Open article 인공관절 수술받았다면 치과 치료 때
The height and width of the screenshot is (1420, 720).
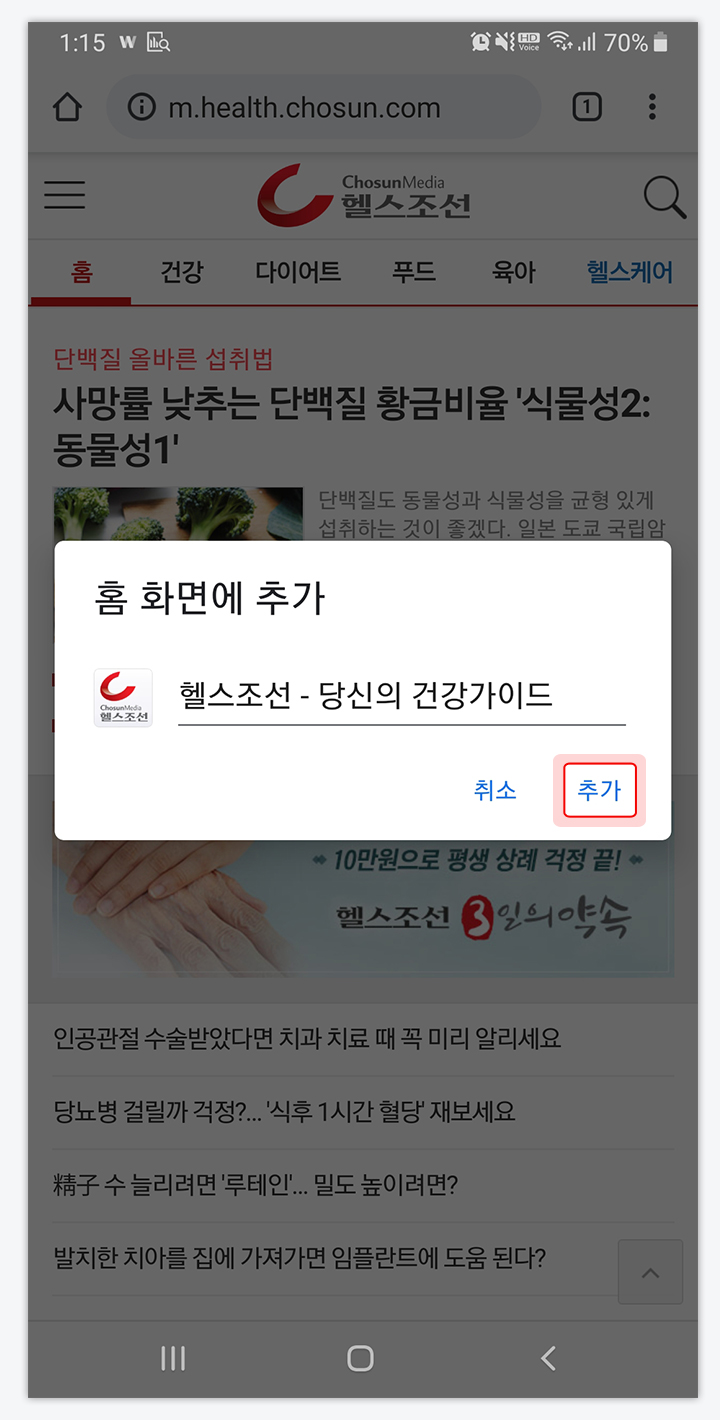coord(307,1037)
